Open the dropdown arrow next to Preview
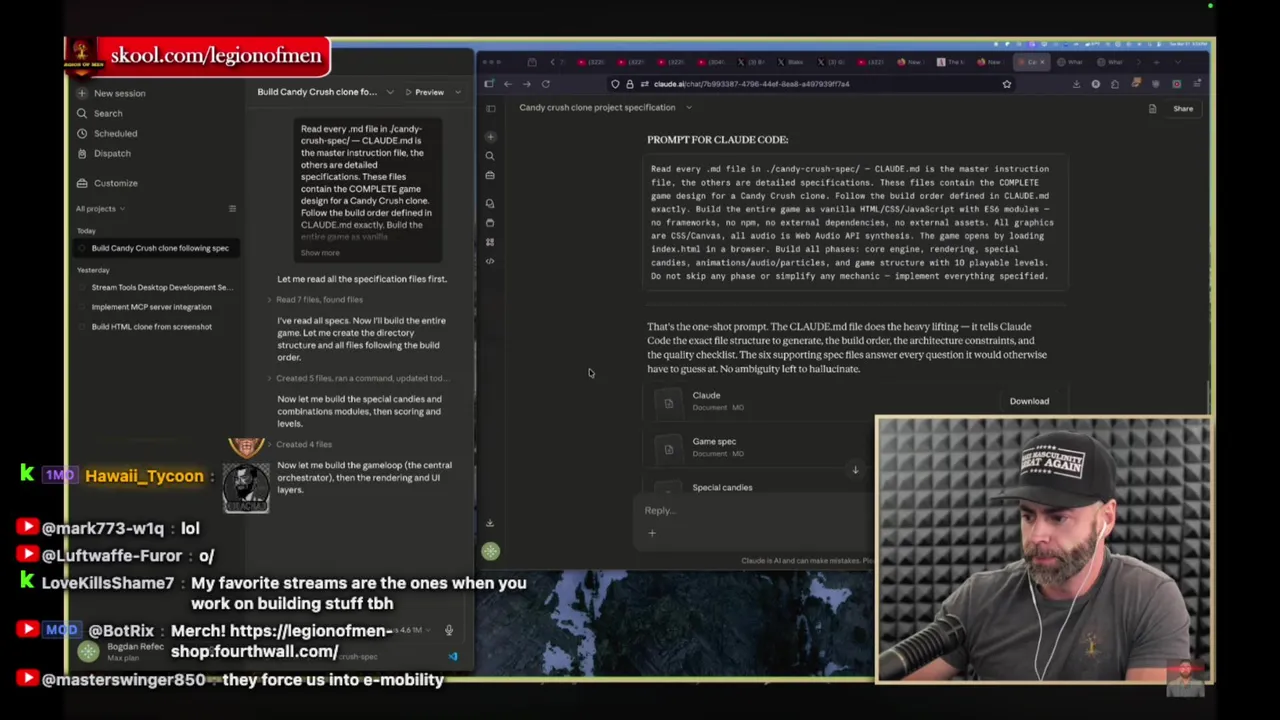 pos(458,92)
